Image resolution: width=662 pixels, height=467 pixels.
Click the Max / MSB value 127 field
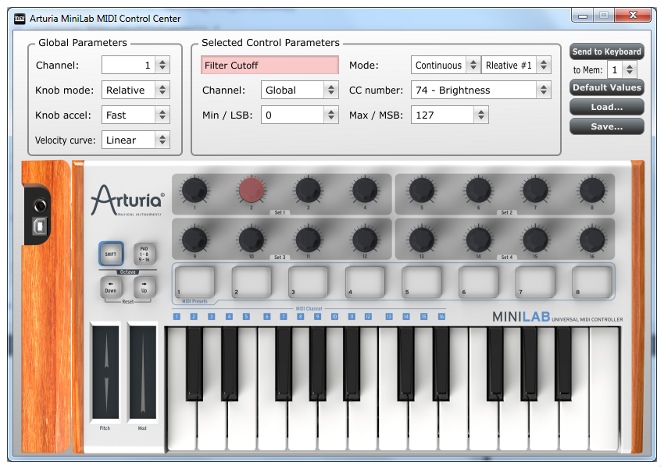coord(442,115)
